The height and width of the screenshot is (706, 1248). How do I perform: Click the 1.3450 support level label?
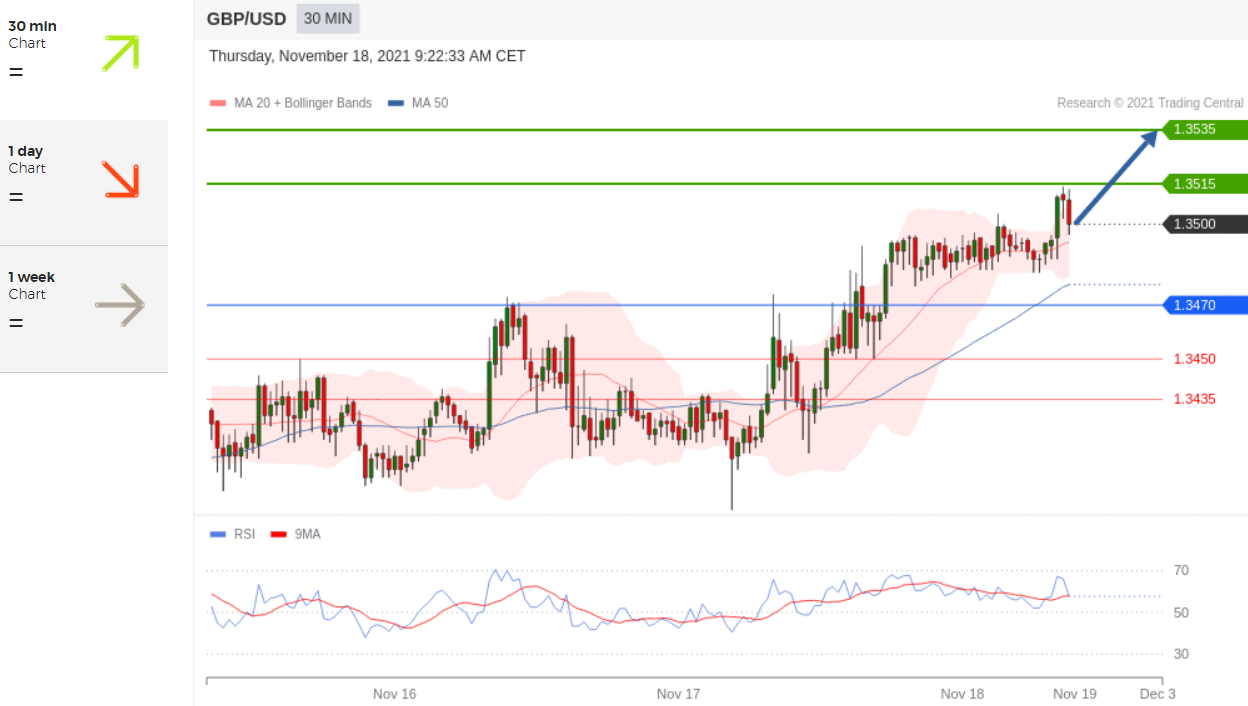[1195, 358]
